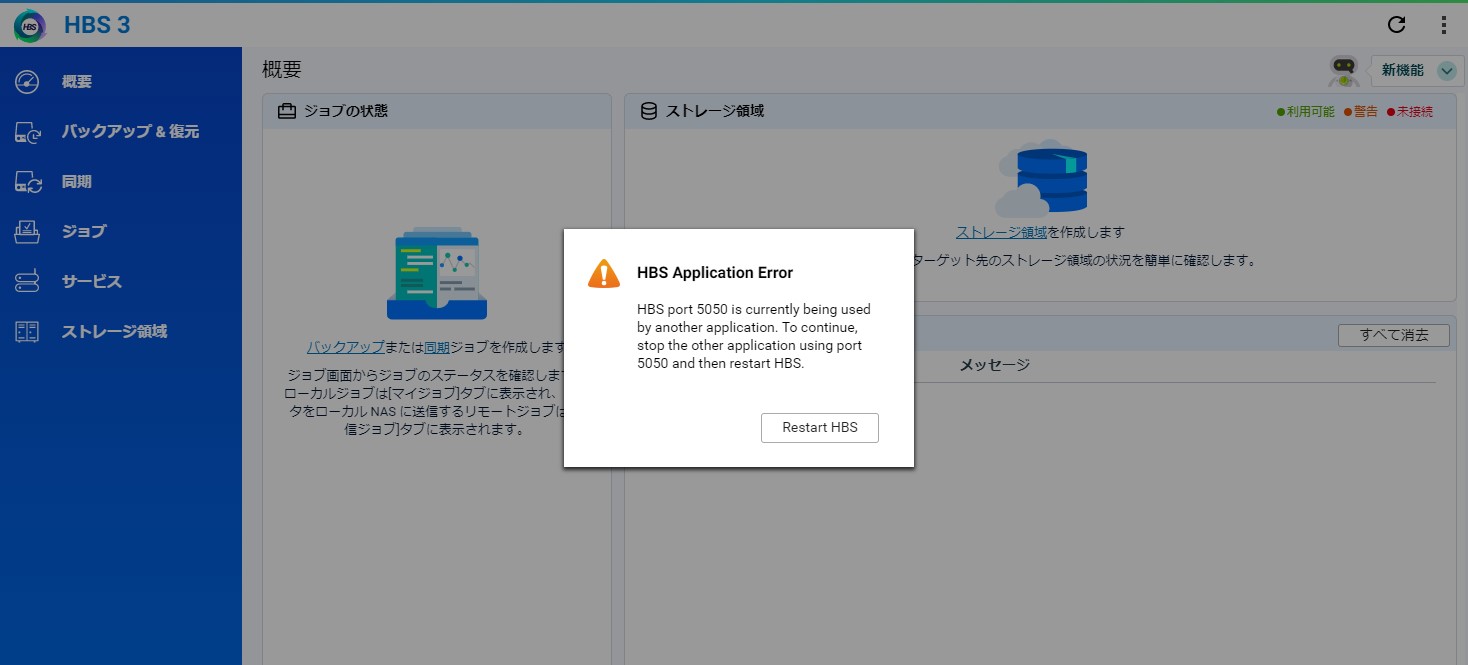Click the ストレージ領域 panel title

(x=715, y=111)
